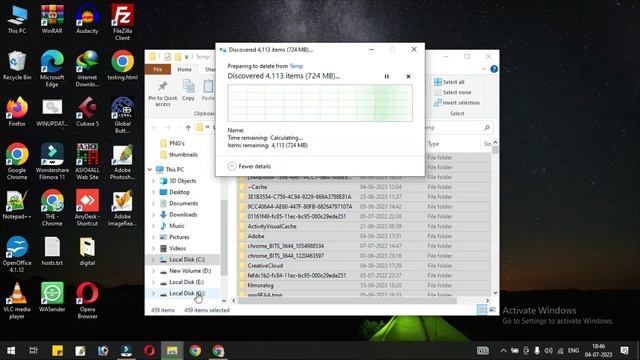
Task: Click the delete progress graph
Action: 320,103
